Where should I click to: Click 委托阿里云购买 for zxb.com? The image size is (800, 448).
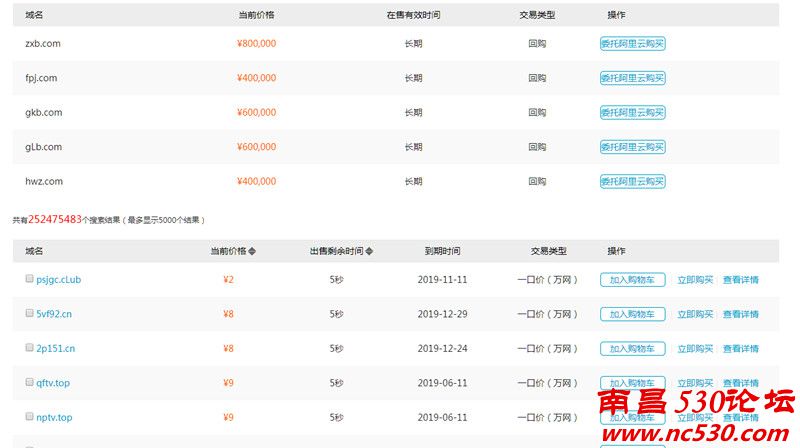click(632, 44)
